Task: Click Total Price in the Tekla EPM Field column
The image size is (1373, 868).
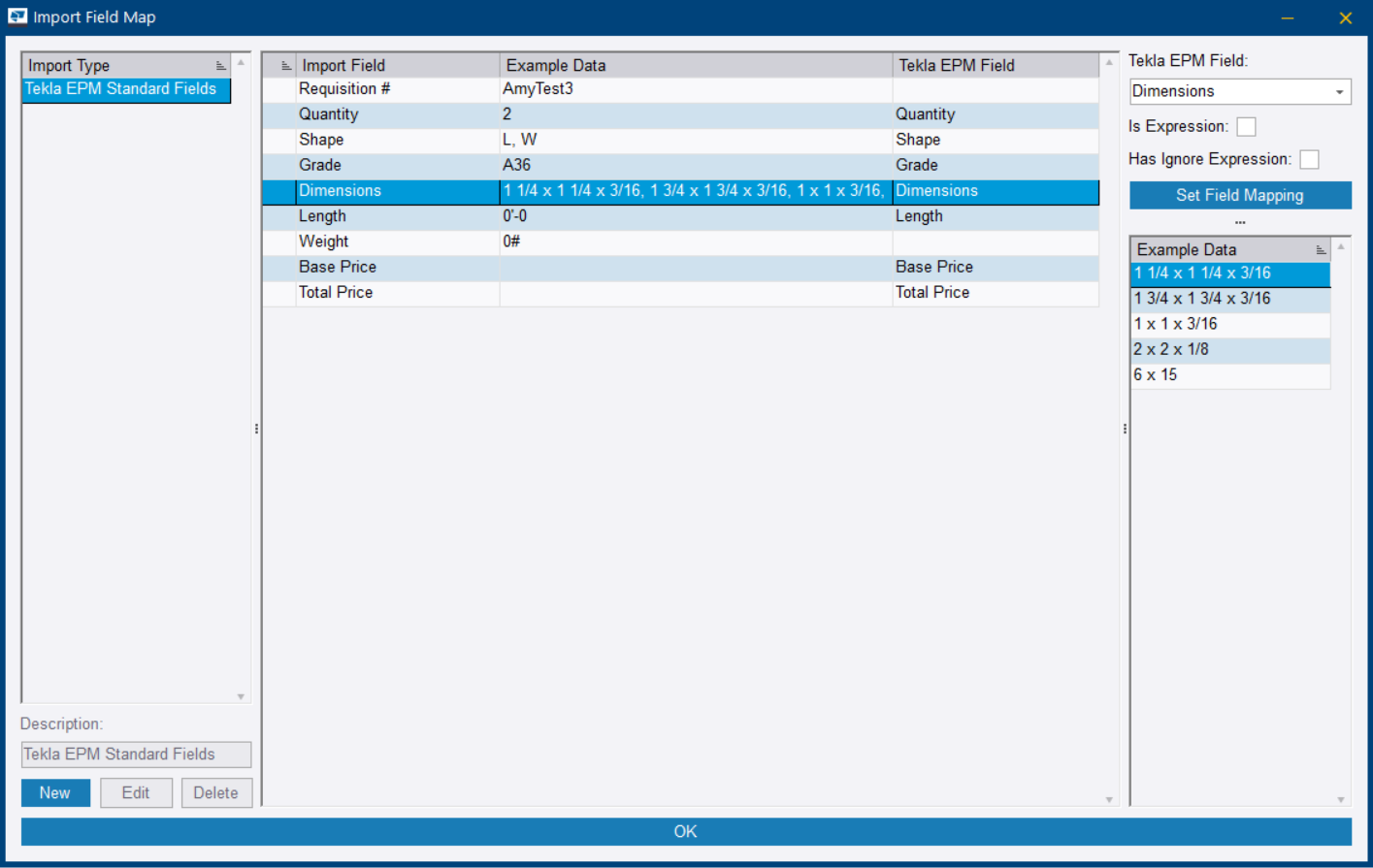Action: pos(996,292)
